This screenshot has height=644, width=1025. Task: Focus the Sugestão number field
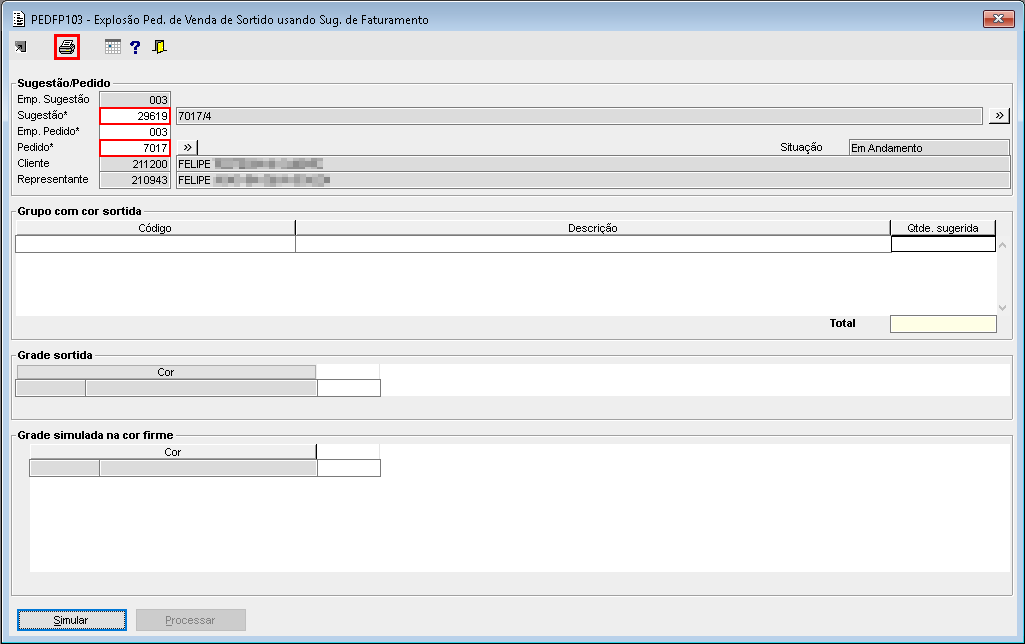point(135,116)
